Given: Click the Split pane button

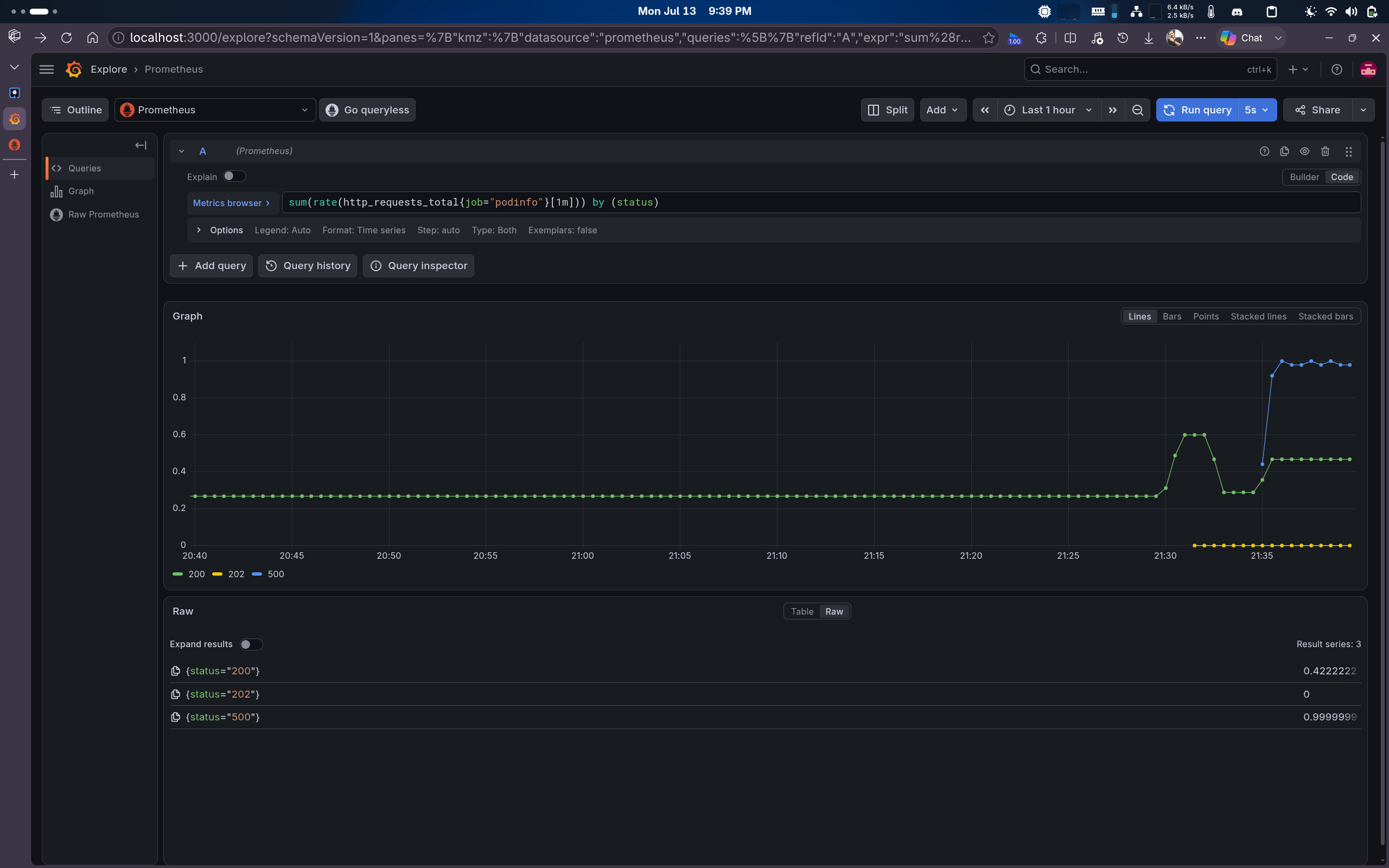Looking at the screenshot, I should tap(887, 110).
